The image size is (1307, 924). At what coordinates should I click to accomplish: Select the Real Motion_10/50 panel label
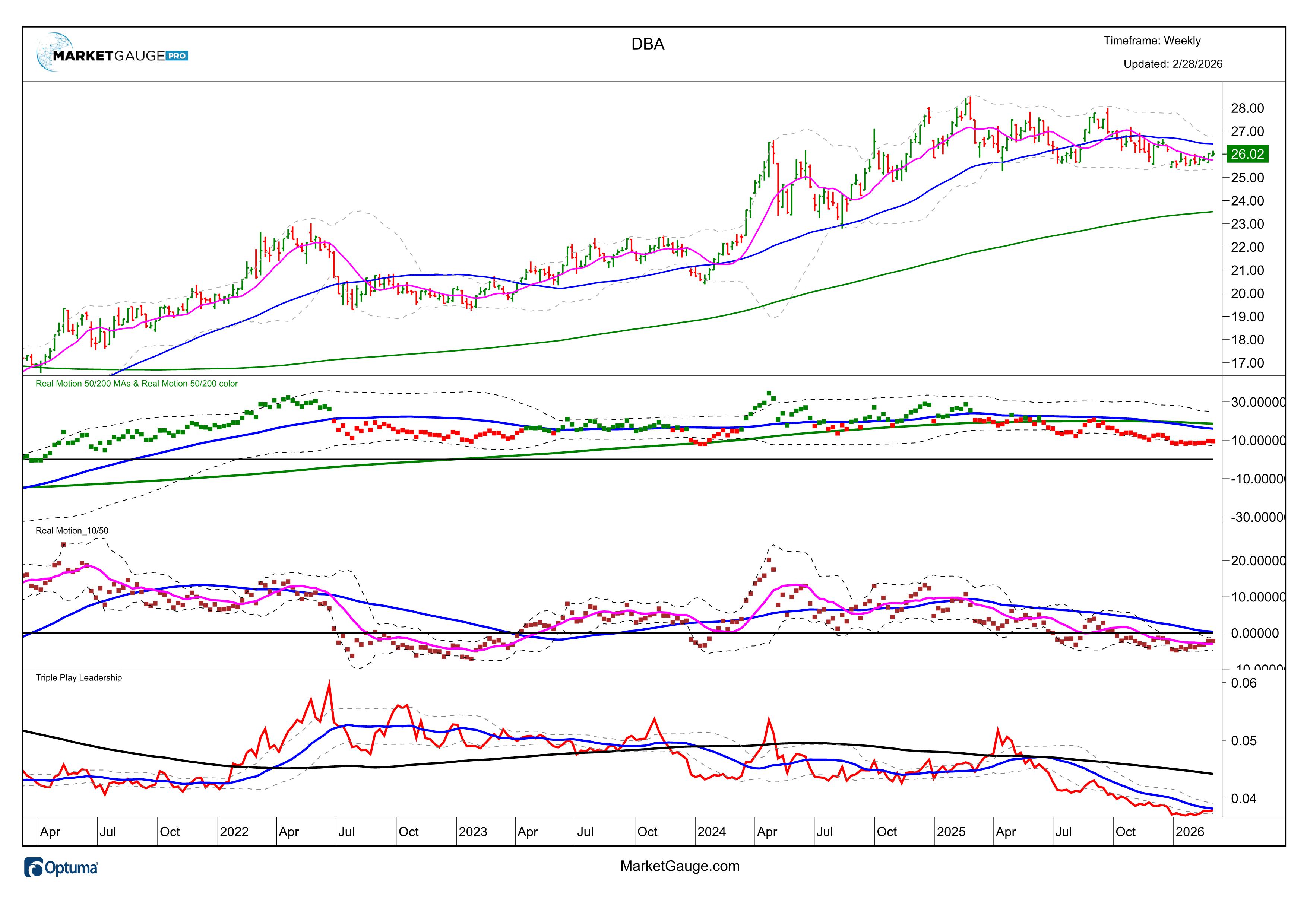click(x=72, y=530)
